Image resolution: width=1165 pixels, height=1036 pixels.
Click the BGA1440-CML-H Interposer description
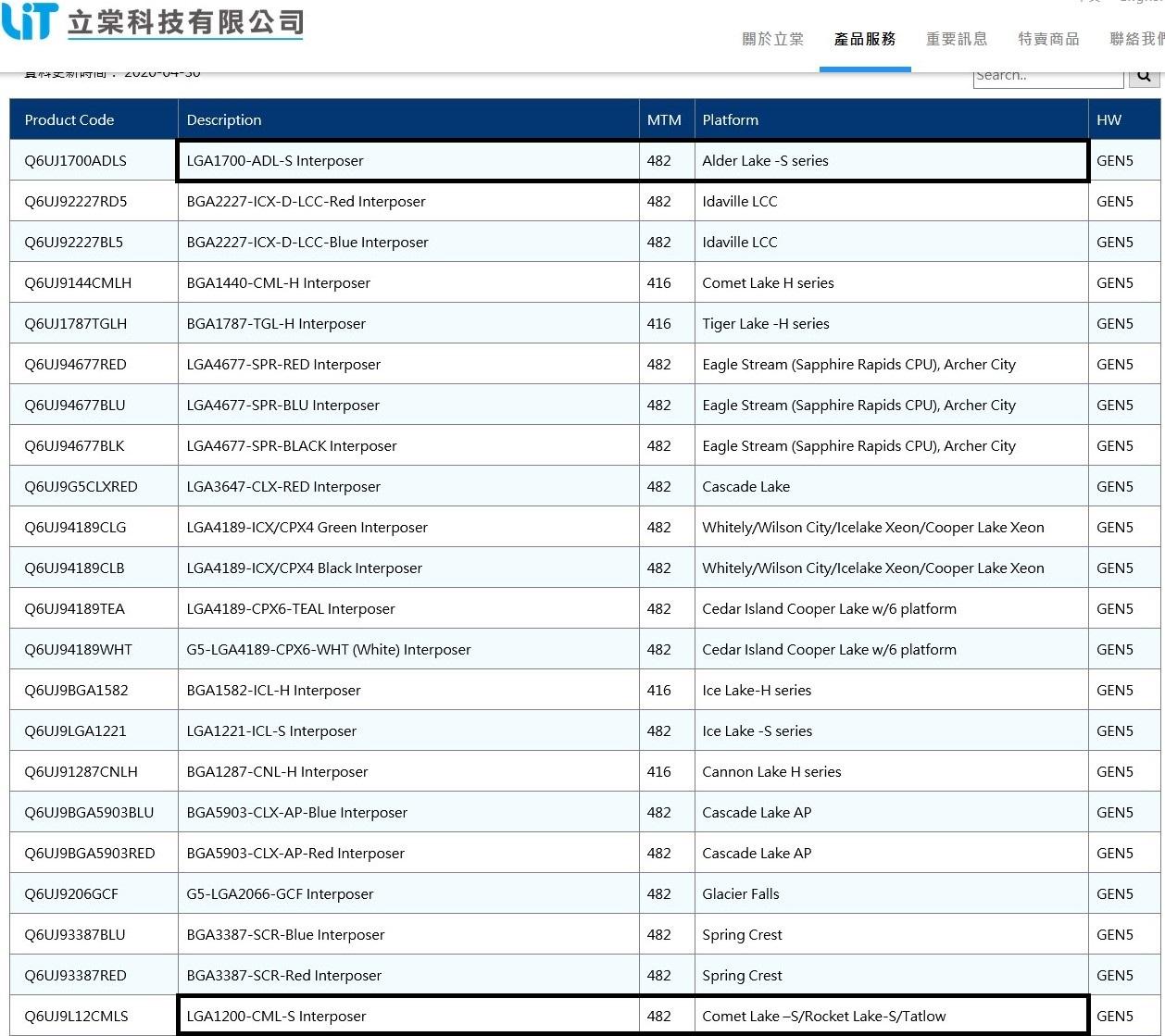tap(278, 283)
